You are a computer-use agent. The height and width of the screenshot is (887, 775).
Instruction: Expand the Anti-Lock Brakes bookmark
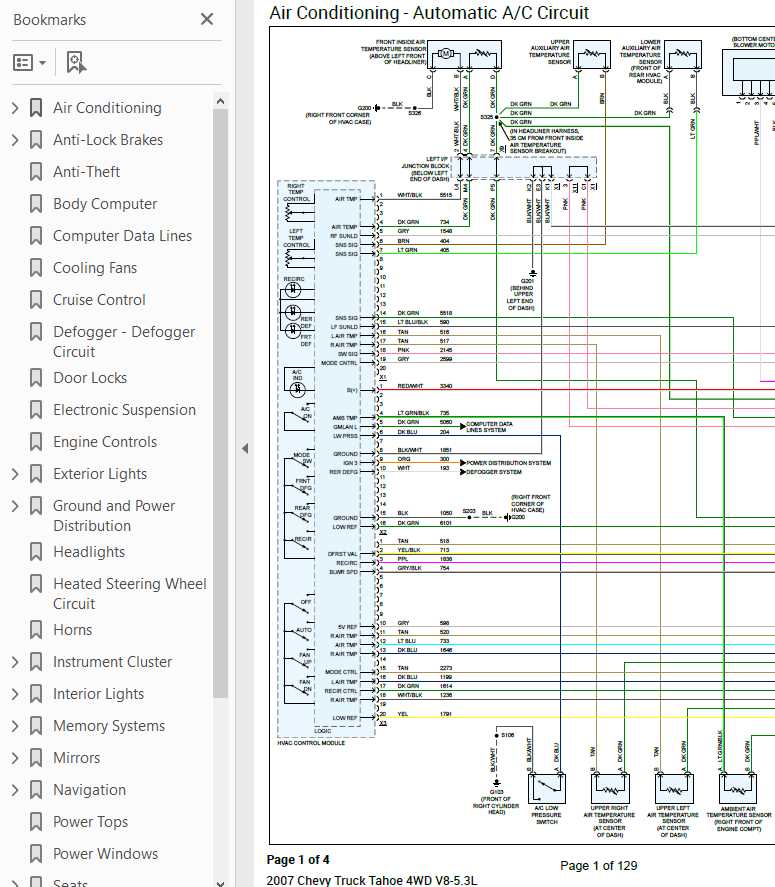coord(15,140)
